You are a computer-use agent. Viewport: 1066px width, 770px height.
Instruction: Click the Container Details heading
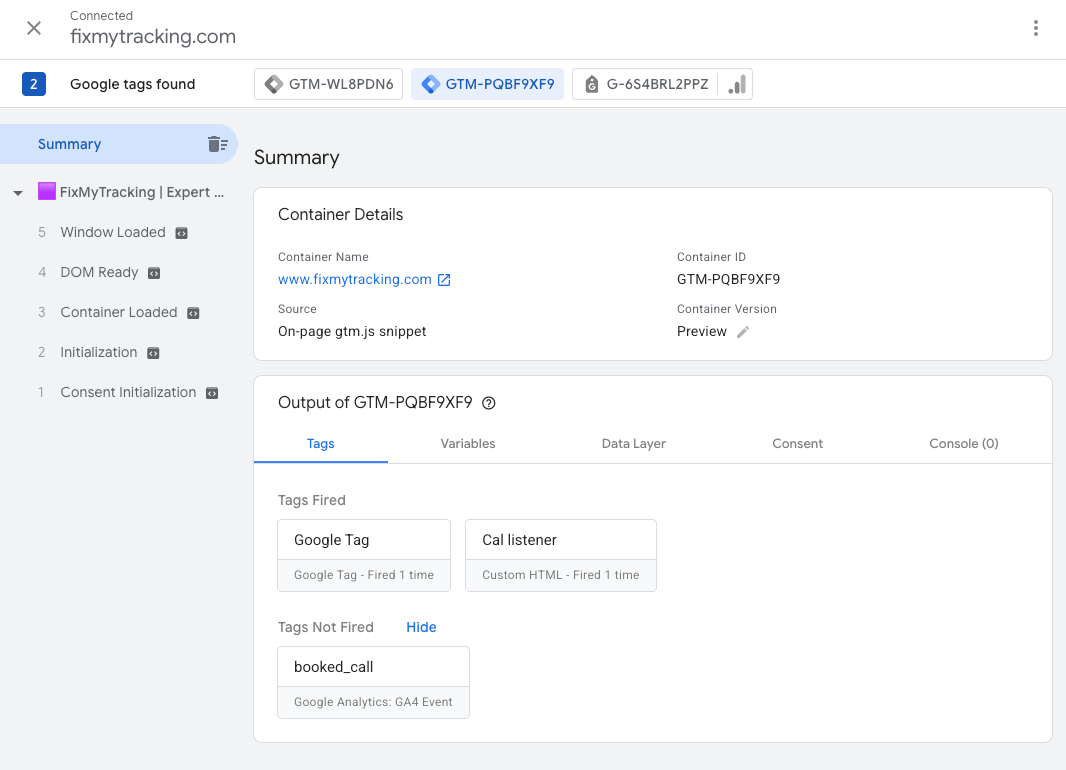pyautogui.click(x=341, y=215)
